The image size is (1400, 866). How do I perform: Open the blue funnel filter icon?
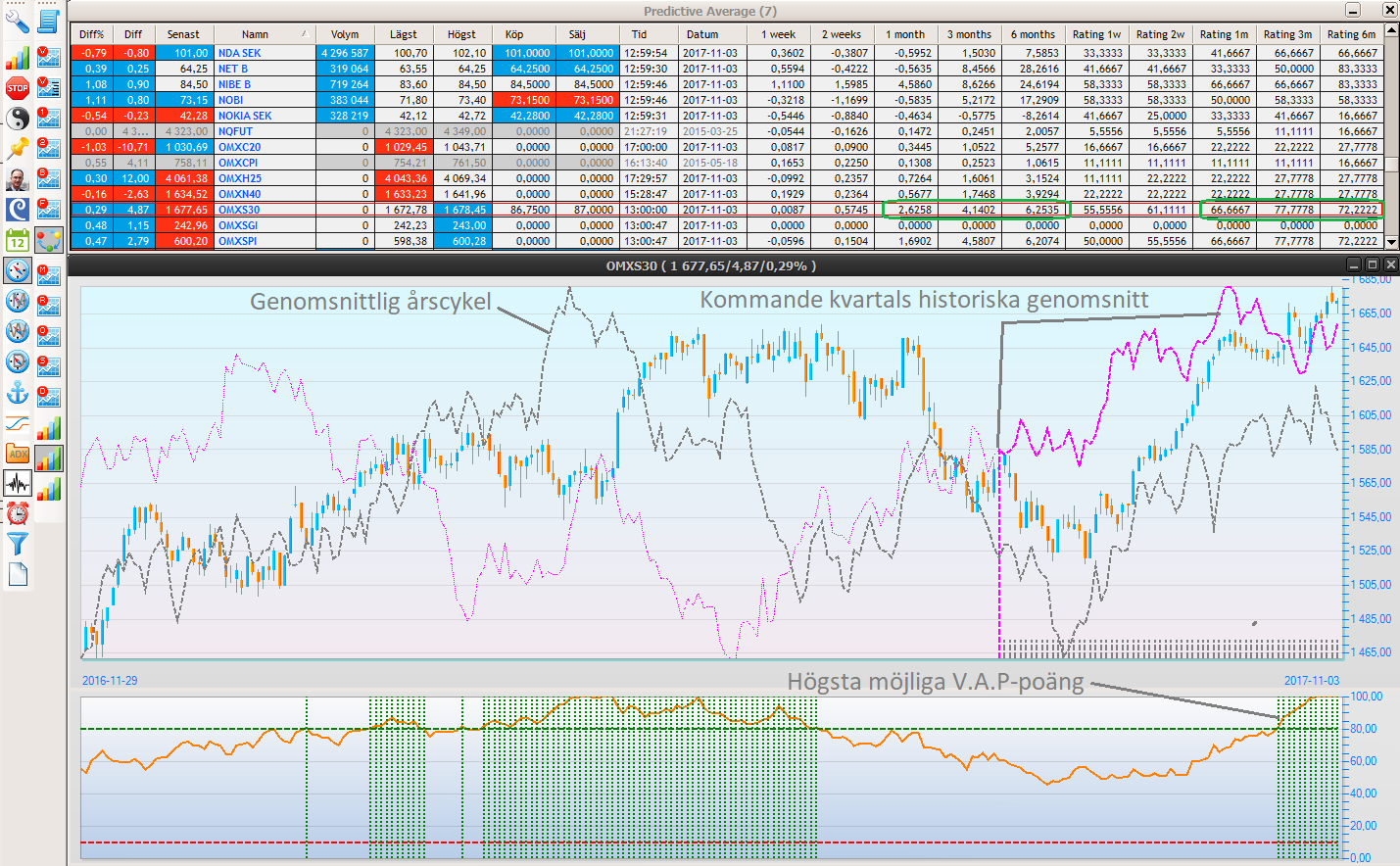pos(18,544)
